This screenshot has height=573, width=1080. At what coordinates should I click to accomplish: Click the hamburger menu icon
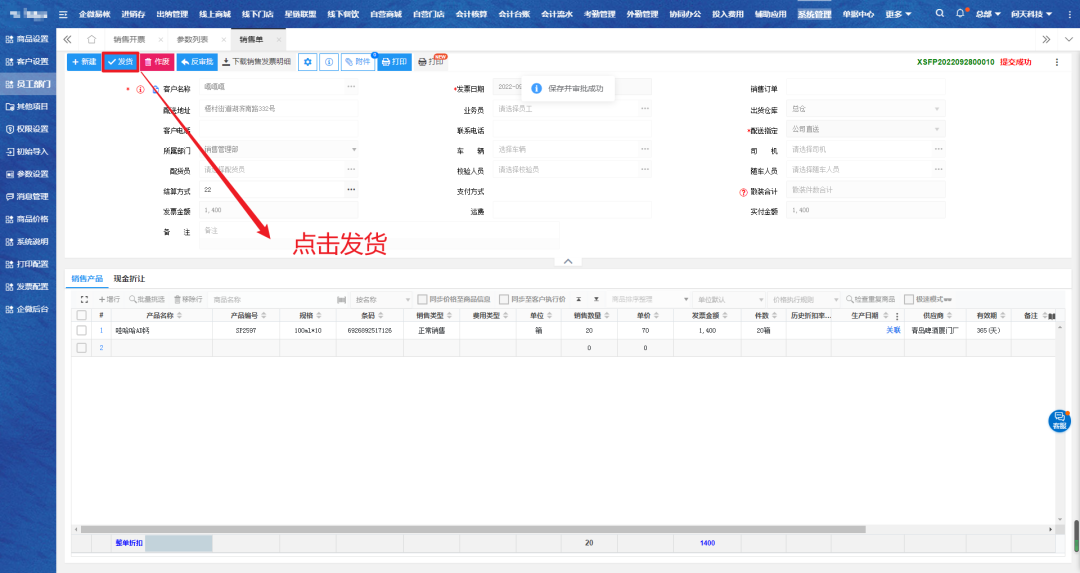pos(64,14)
